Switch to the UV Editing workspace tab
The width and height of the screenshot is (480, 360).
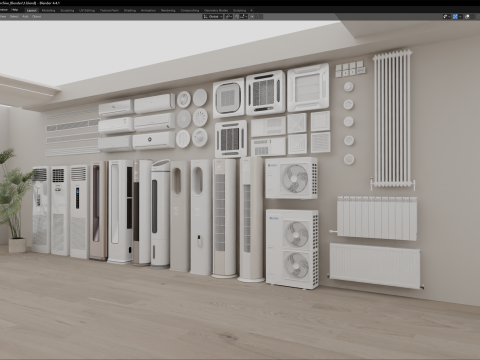[87, 10]
